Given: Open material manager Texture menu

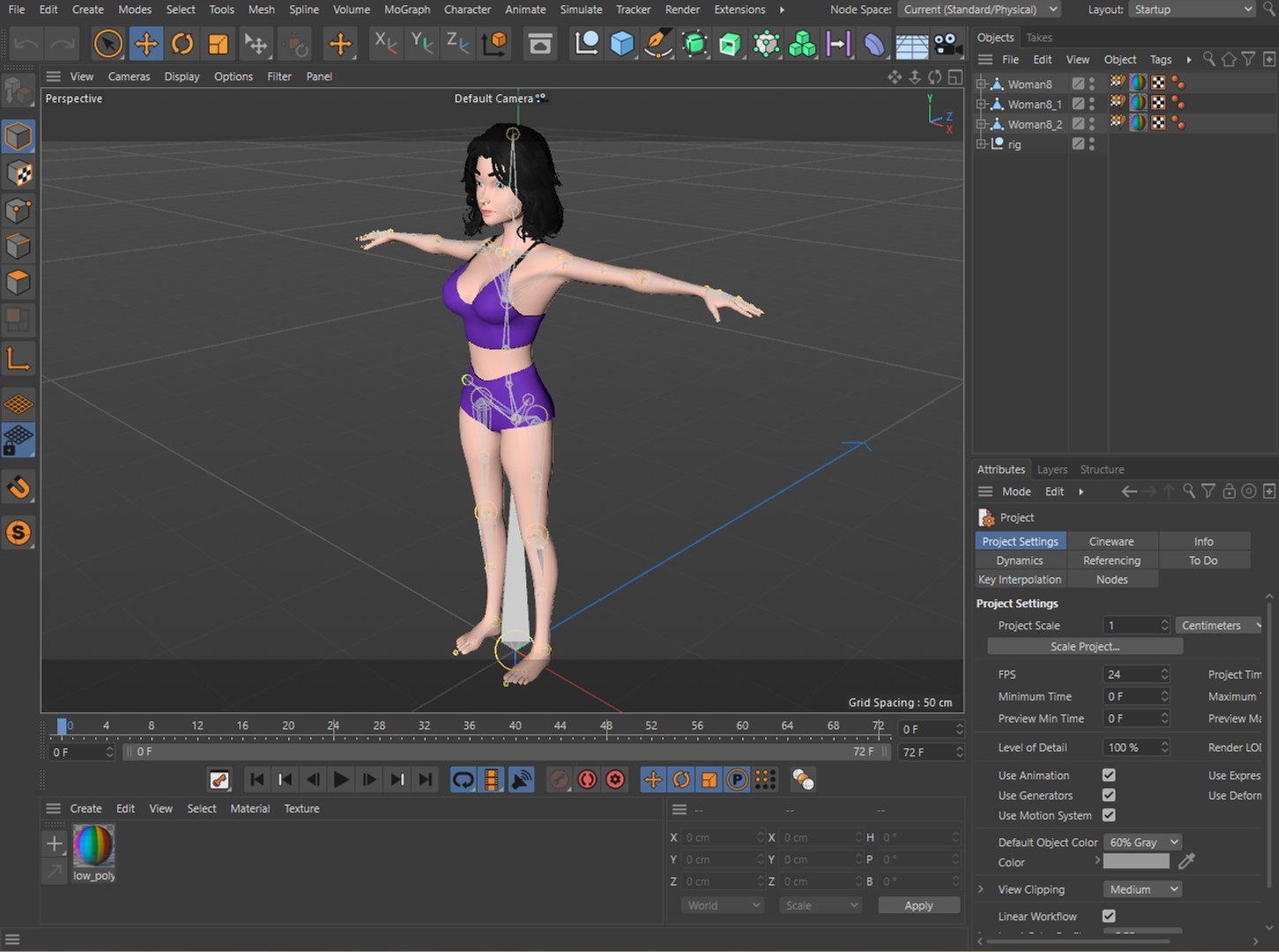Looking at the screenshot, I should [301, 808].
